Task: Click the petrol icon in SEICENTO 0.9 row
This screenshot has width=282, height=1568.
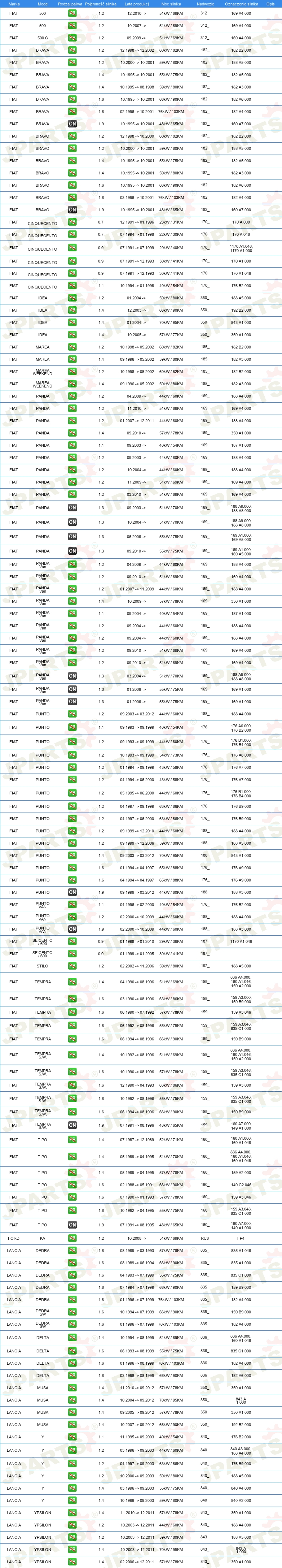Action: (x=72, y=942)
